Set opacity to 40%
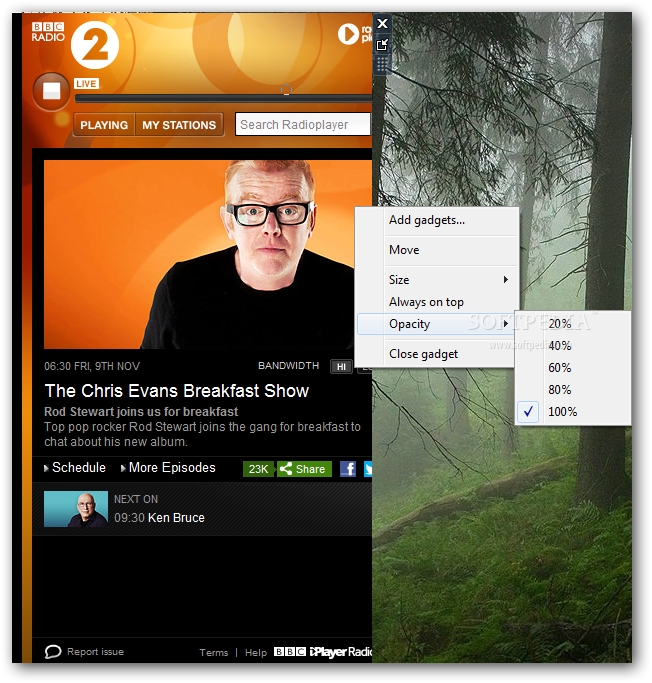 [573, 346]
